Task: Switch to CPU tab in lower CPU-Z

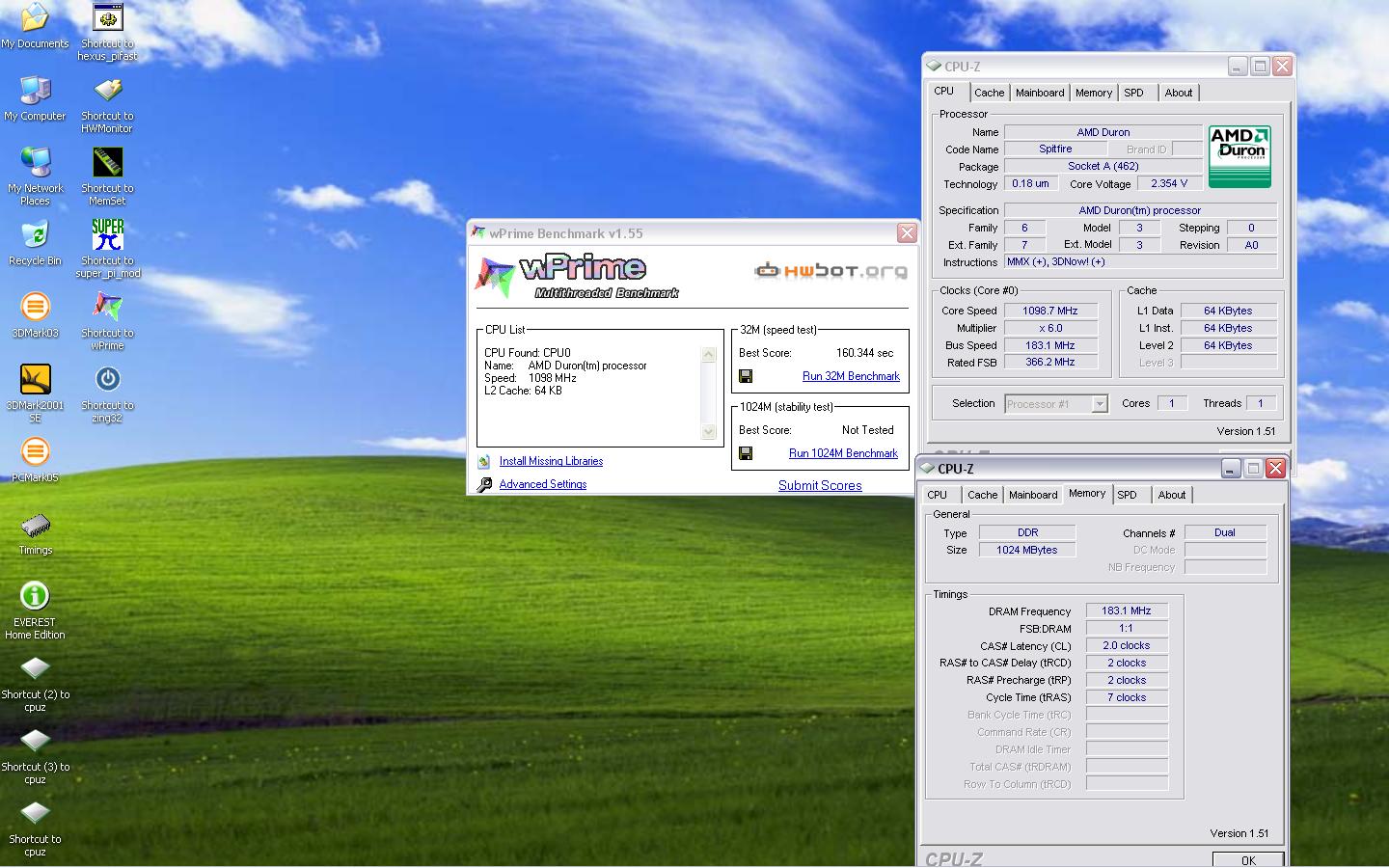Action: [x=938, y=495]
